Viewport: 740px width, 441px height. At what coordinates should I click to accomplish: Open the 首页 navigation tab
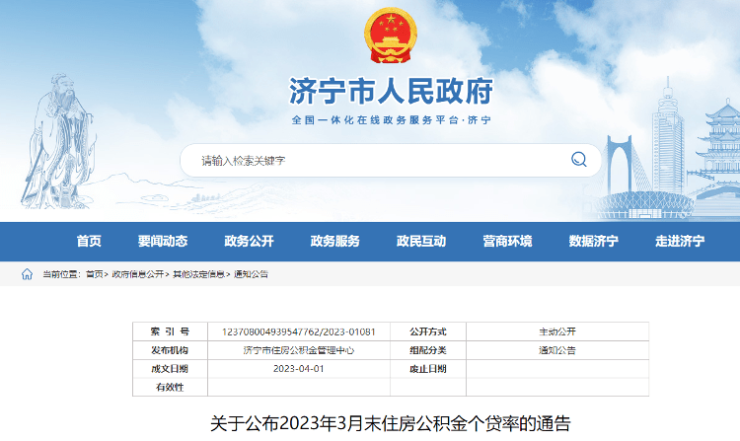click(x=89, y=241)
